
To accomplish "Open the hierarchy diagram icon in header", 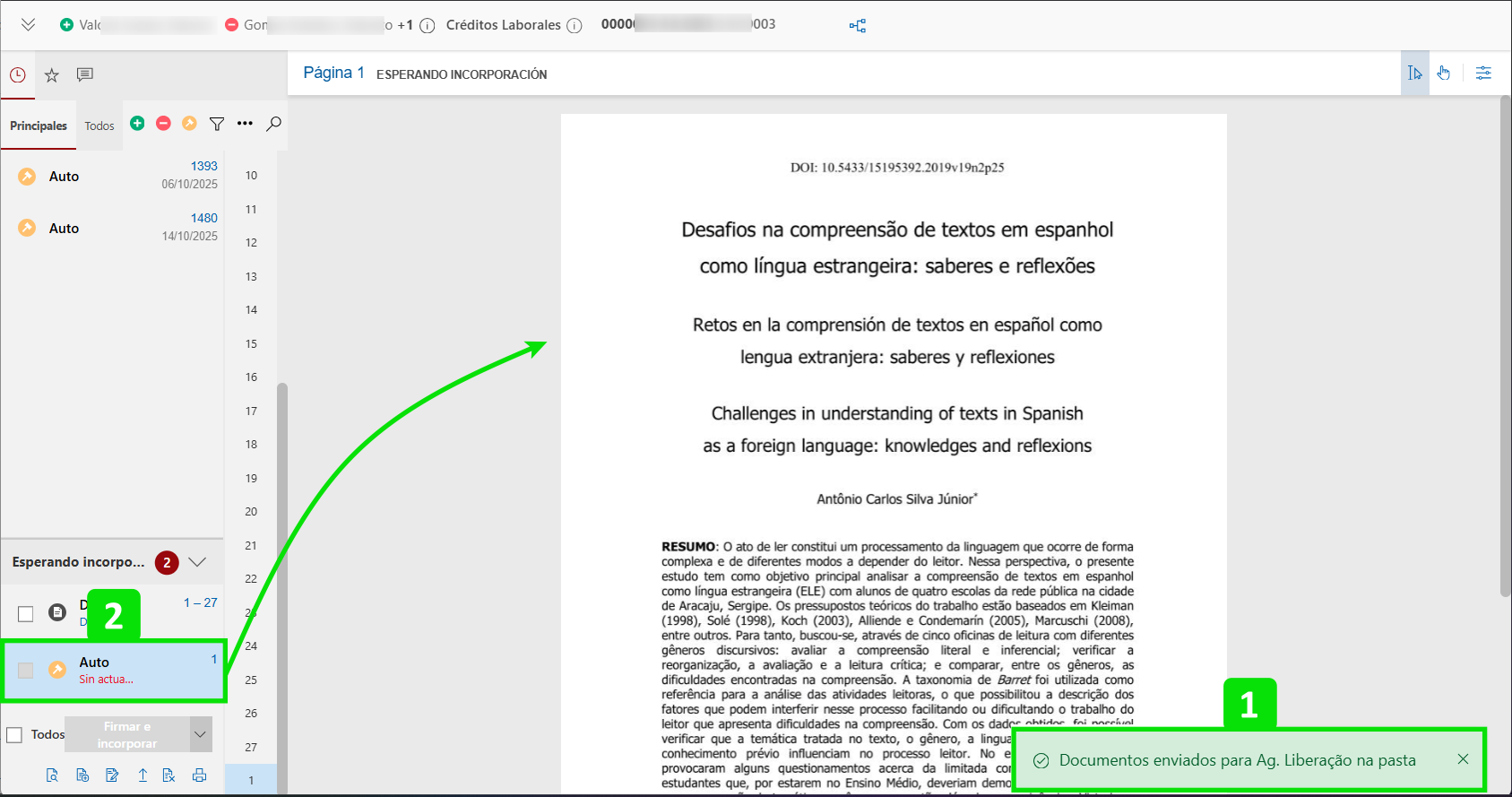I will 858,25.
